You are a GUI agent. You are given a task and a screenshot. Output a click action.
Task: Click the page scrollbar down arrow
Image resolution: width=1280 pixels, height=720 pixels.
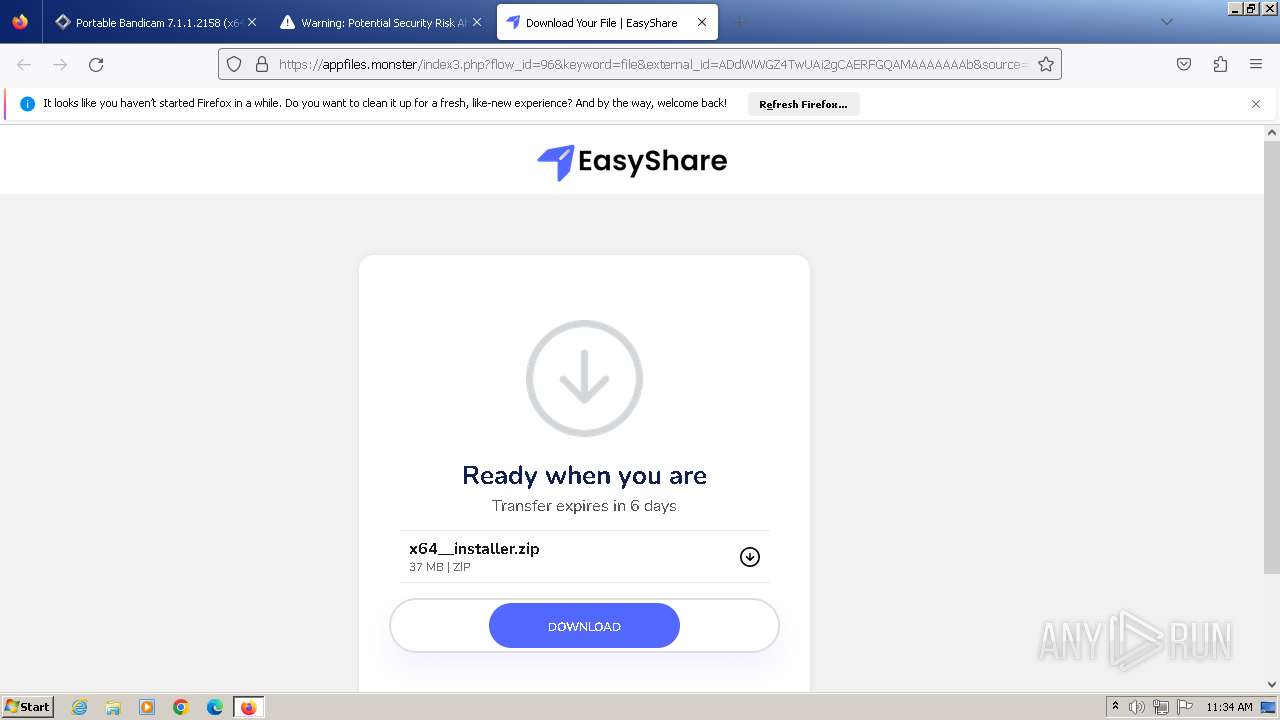click(x=1272, y=684)
